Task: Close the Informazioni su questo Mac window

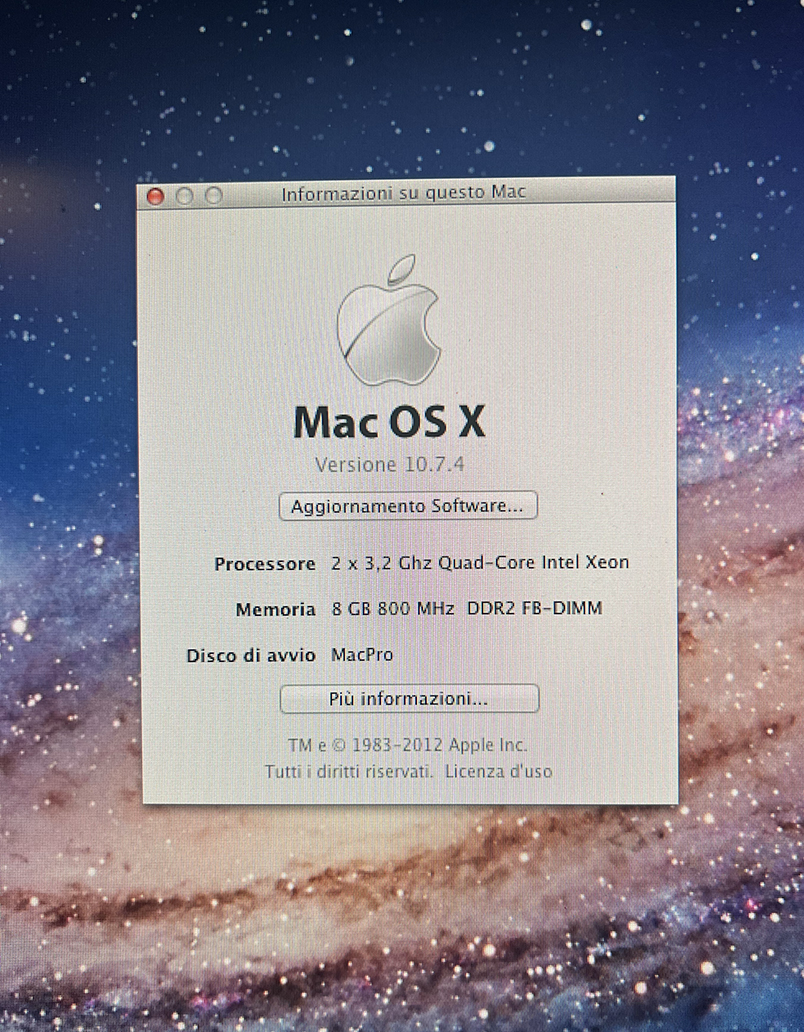Action: click(x=155, y=196)
